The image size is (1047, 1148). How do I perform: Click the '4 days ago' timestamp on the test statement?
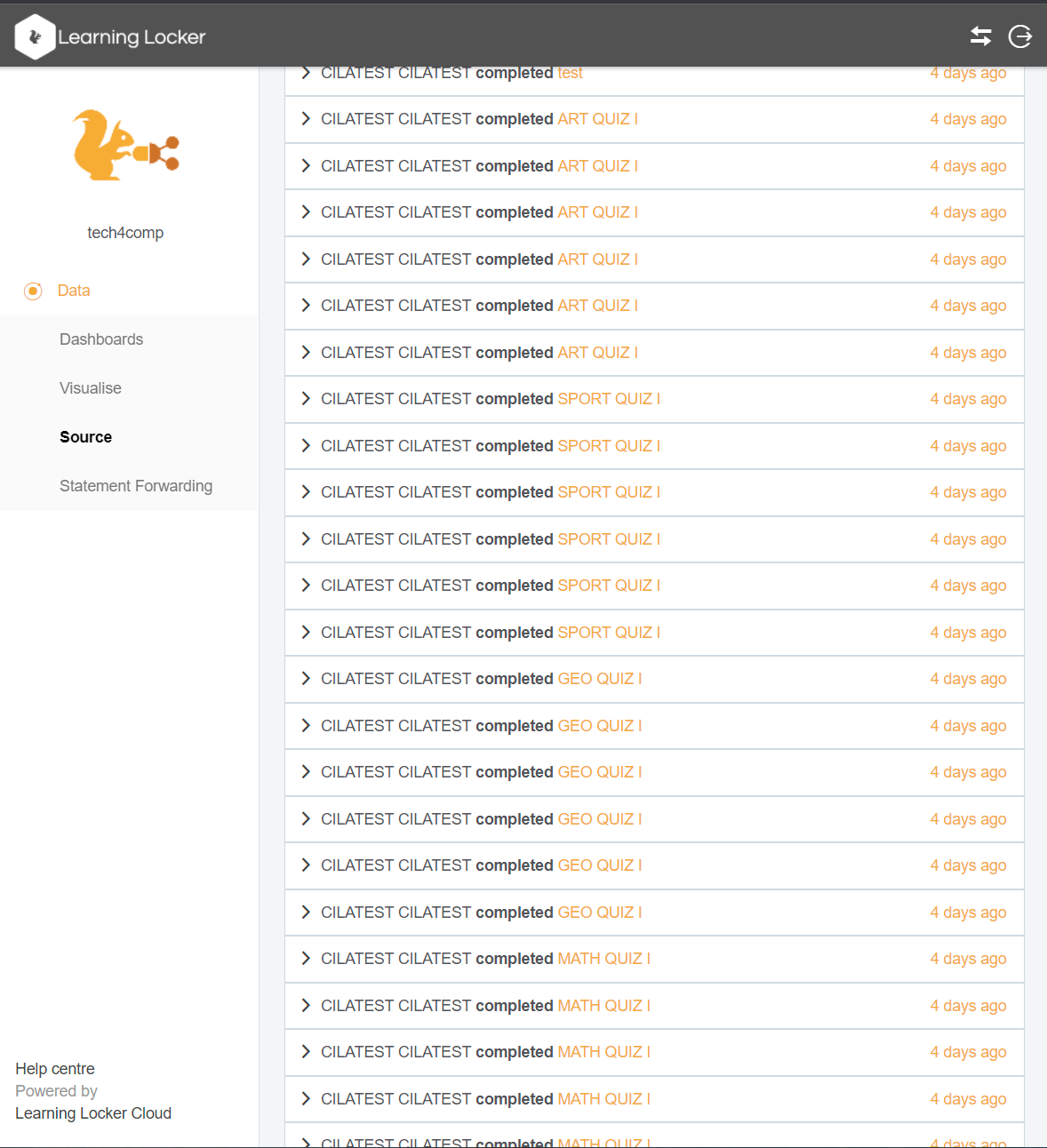[968, 72]
